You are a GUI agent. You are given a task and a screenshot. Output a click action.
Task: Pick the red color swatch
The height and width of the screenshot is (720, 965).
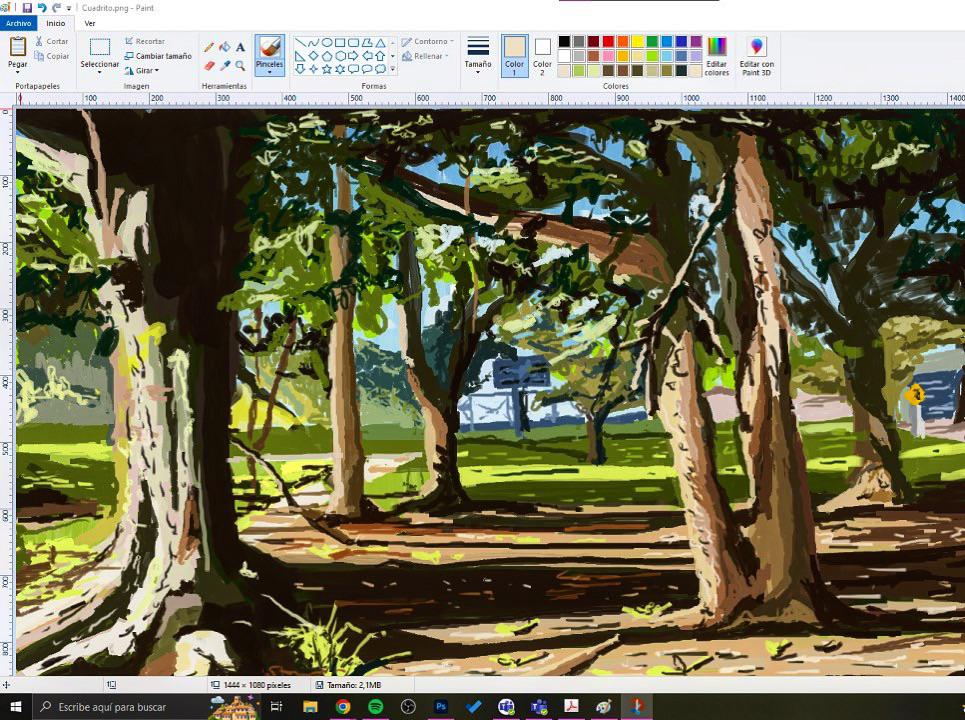click(x=607, y=41)
